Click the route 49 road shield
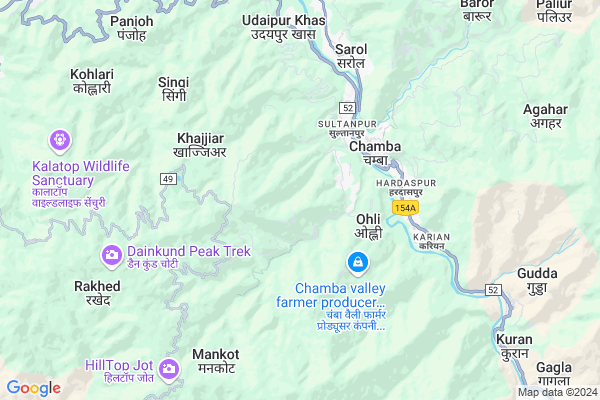Viewport: 600px width, 400px height. [x=168, y=179]
